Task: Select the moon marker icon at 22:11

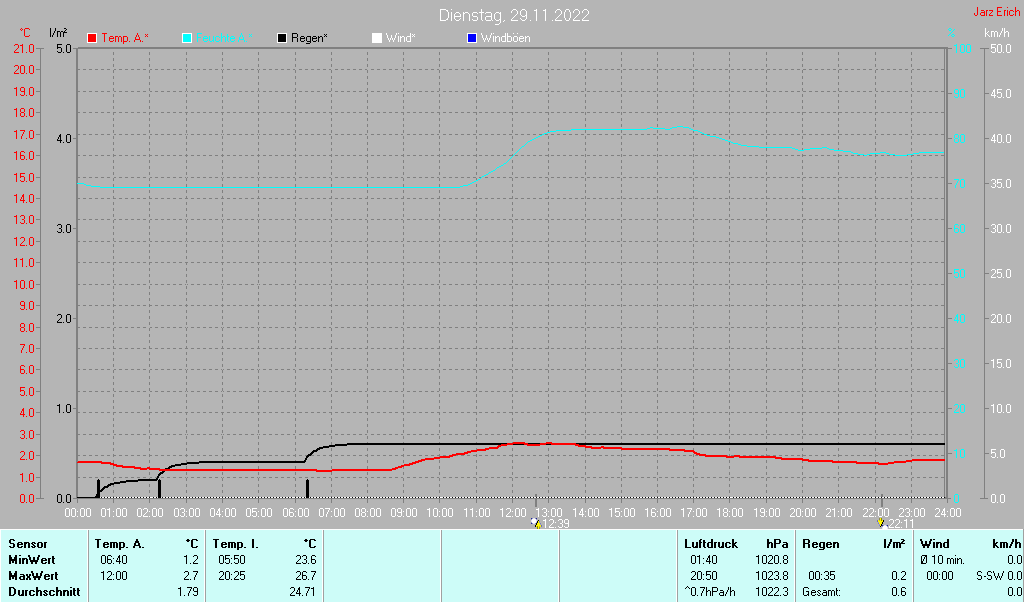Action: (881, 523)
